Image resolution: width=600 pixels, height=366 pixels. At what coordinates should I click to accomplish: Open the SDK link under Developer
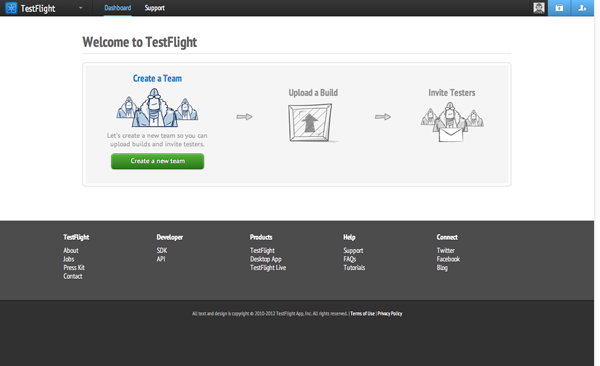click(x=162, y=250)
